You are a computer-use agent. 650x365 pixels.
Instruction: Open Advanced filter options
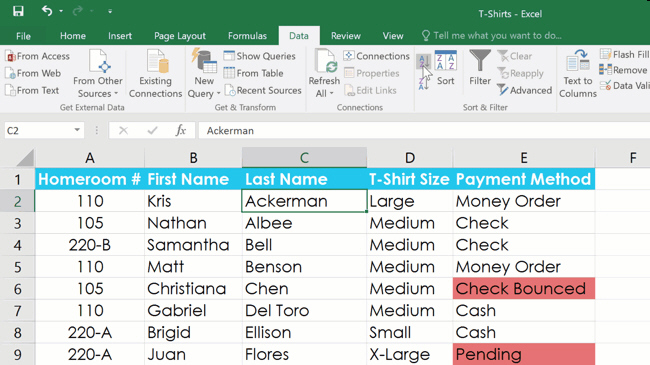(x=525, y=90)
